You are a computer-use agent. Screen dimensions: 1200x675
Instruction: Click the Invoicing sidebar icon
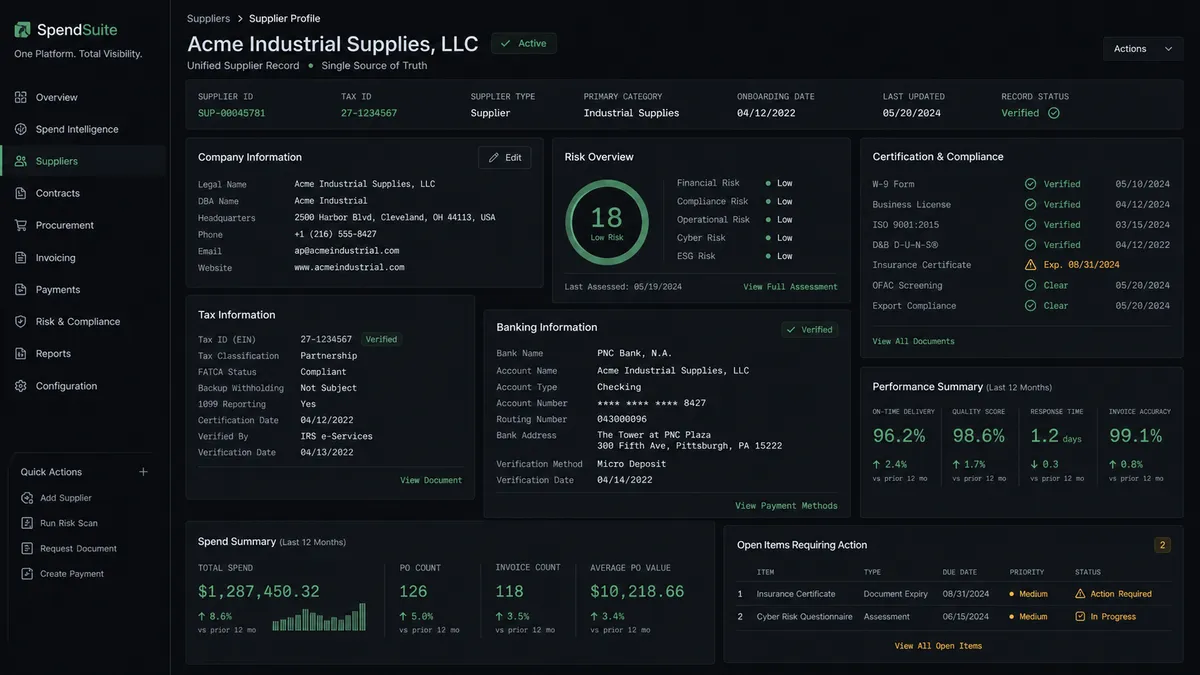click(x=21, y=257)
